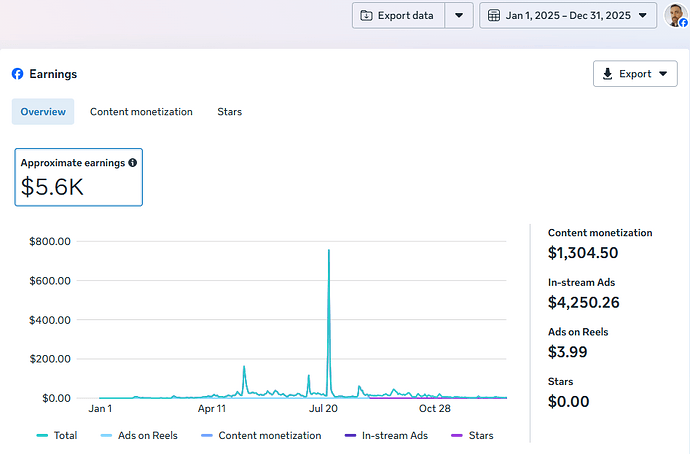Viewport: 690px width, 454px height.
Task: Open the Stars tab
Action: pos(229,112)
